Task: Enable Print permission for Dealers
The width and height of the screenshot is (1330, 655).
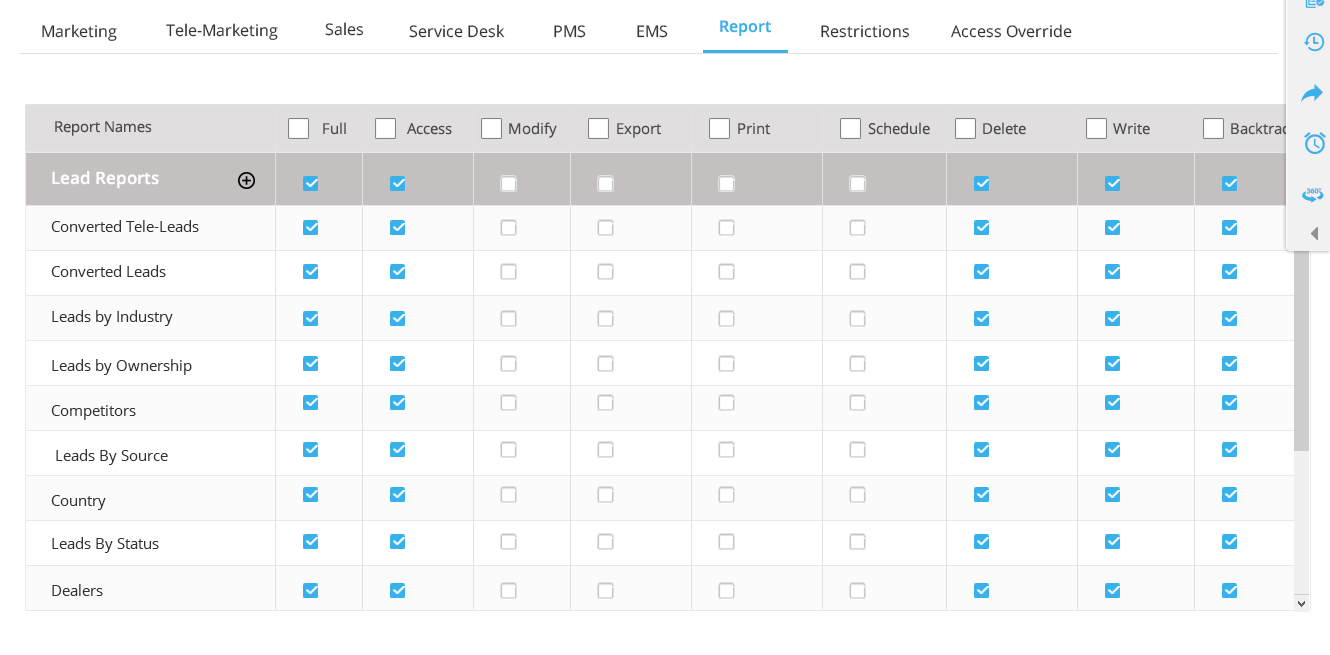Action: pos(726,590)
